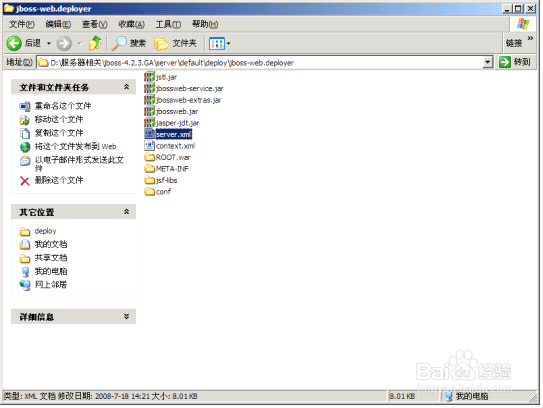543x408 pixels.
Task: Click the 'context.xml' file name text
Action: coord(175,146)
